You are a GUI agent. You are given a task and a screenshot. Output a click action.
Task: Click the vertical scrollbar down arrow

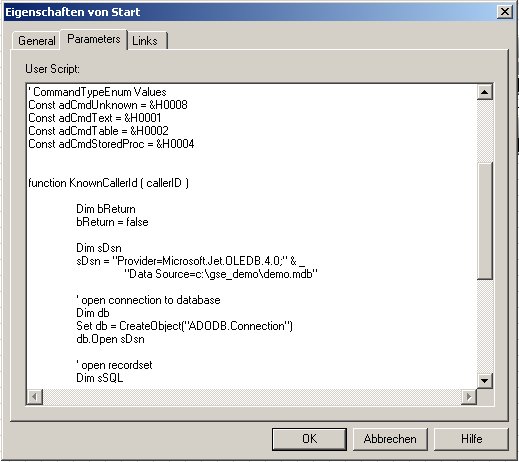coord(485,381)
